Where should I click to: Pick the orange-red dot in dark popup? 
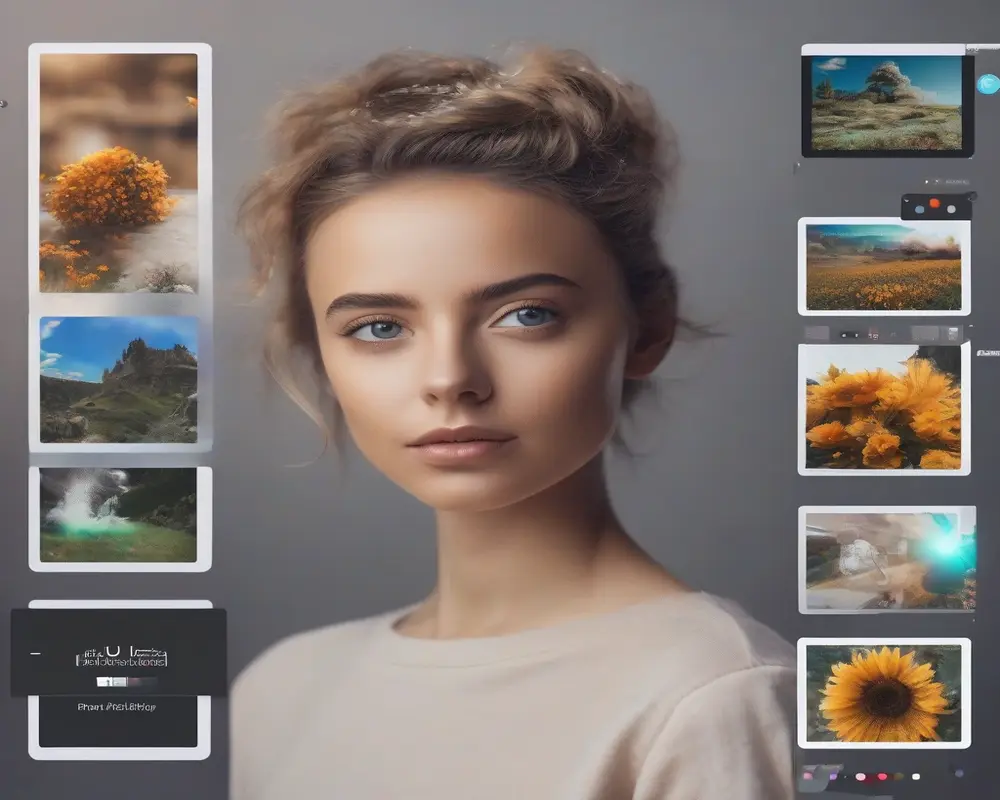934,204
